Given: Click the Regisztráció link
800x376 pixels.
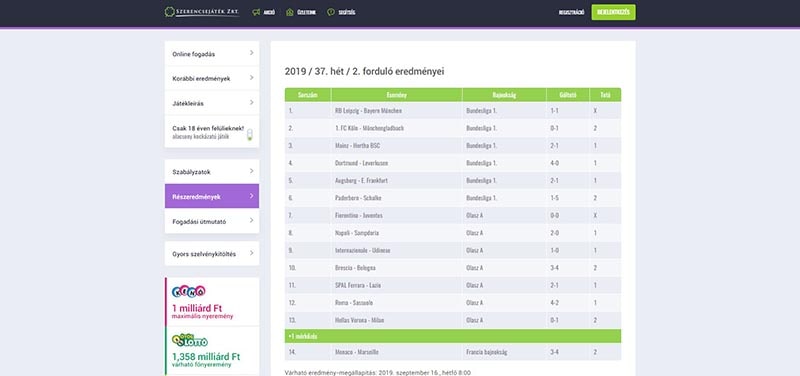Looking at the screenshot, I should point(571,12).
